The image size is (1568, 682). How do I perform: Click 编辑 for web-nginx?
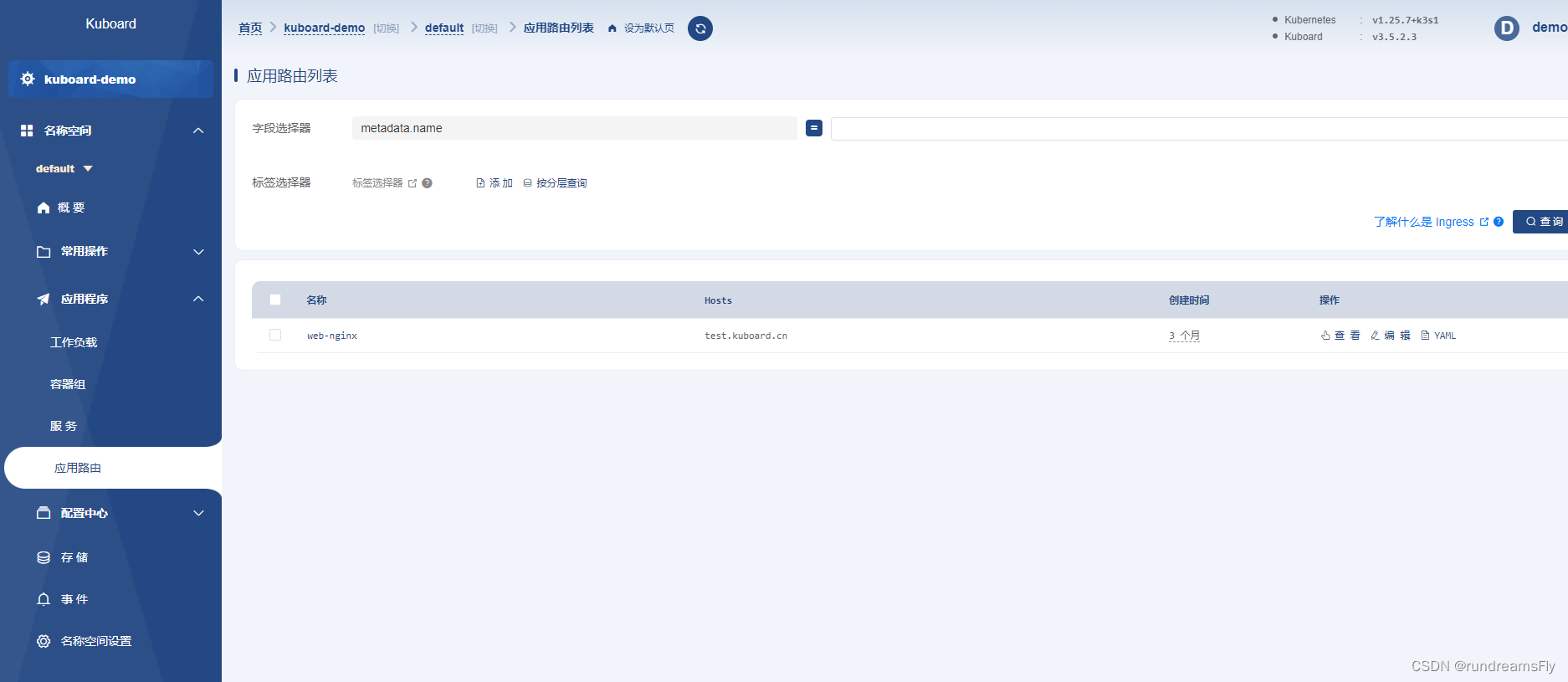click(x=1391, y=336)
